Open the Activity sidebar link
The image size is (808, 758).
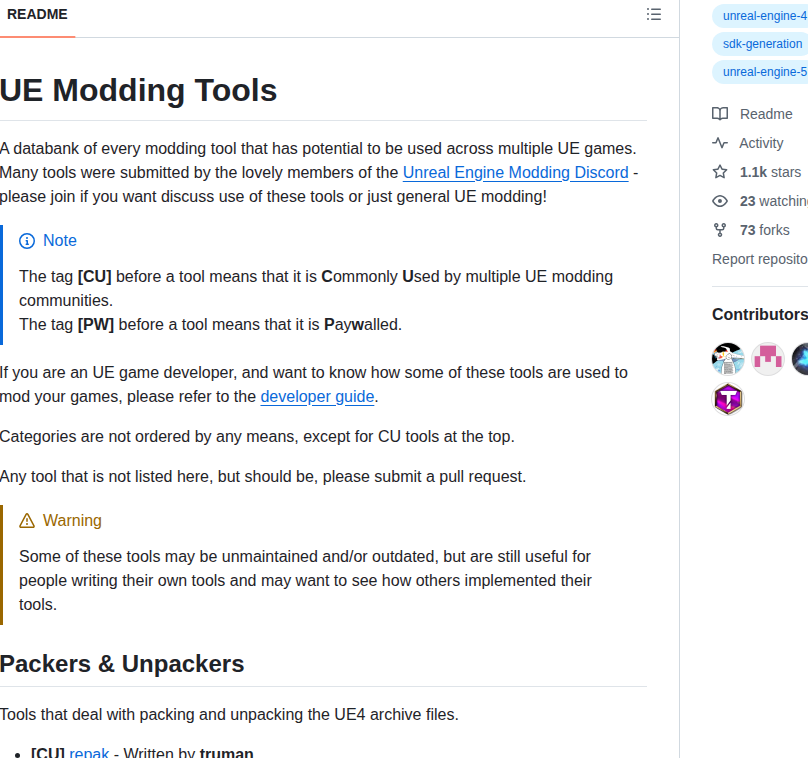click(761, 143)
